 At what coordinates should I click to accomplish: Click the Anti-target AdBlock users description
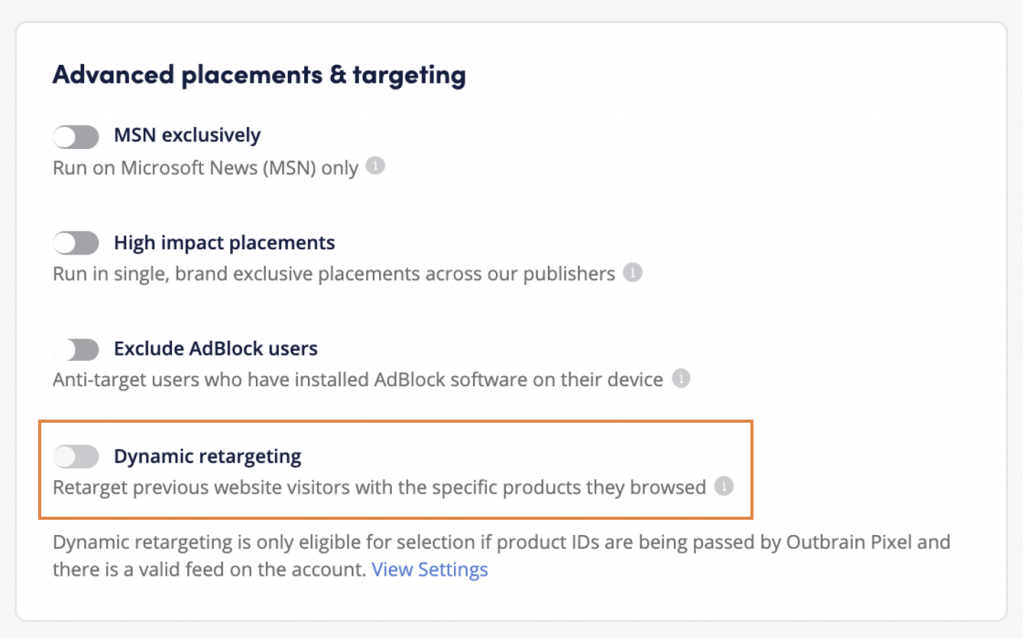click(357, 380)
